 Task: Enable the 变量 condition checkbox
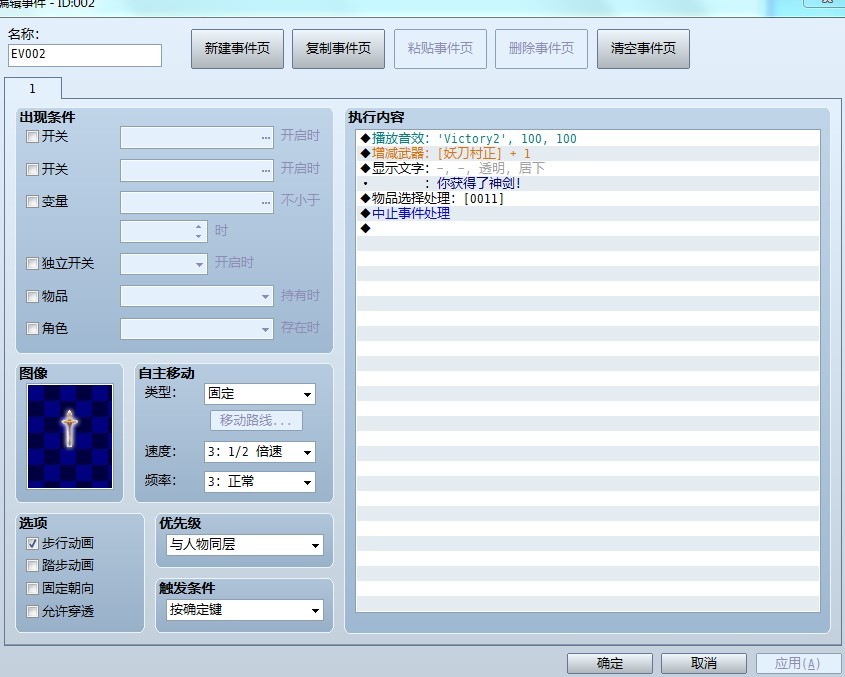32,202
